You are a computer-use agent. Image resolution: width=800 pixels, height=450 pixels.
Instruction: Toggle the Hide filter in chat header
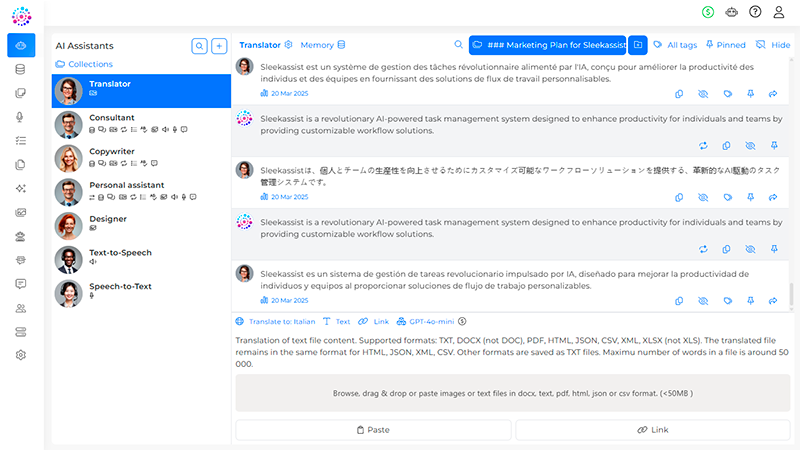tap(773, 45)
